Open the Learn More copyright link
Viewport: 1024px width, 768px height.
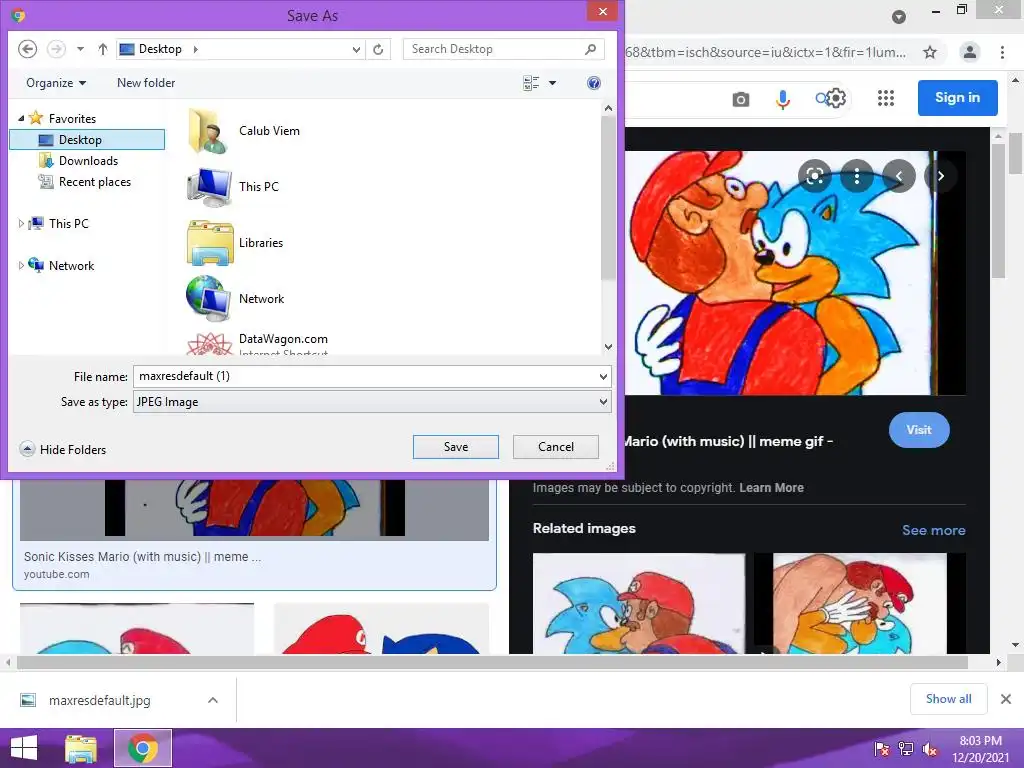771,488
